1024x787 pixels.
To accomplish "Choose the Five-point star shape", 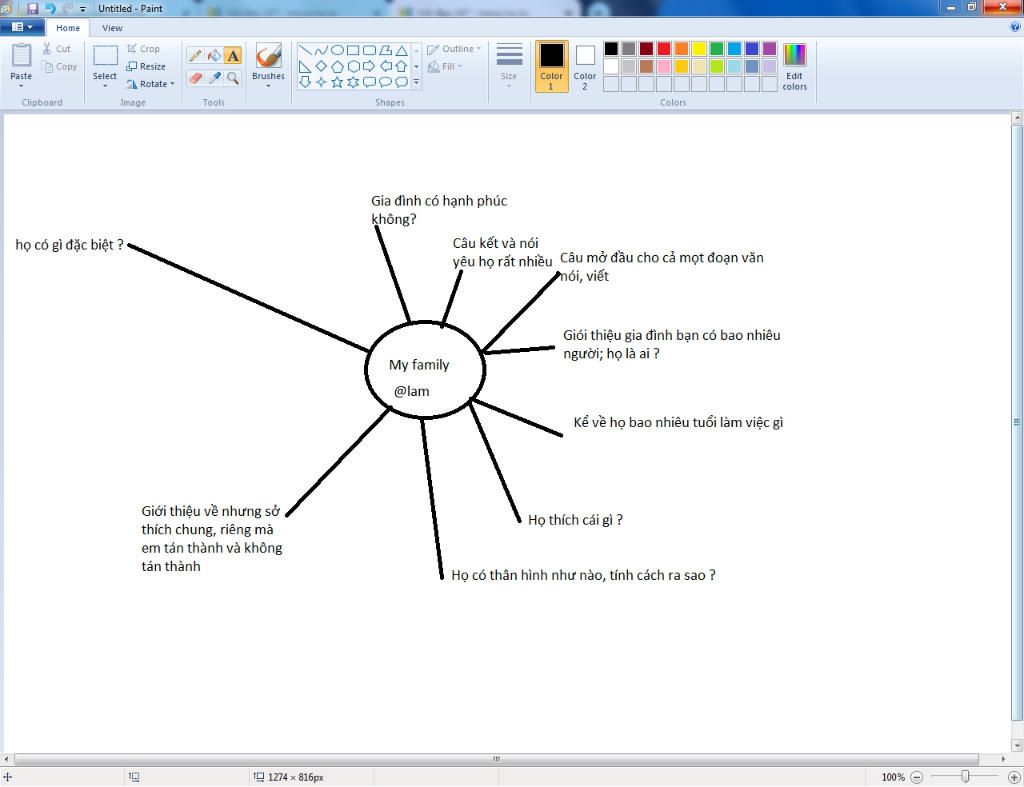I will click(337, 82).
